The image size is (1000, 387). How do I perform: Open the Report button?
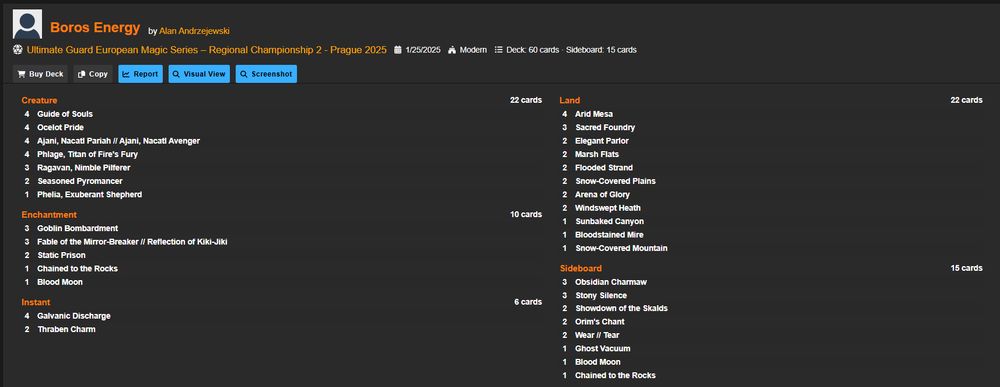pyautogui.click(x=140, y=74)
